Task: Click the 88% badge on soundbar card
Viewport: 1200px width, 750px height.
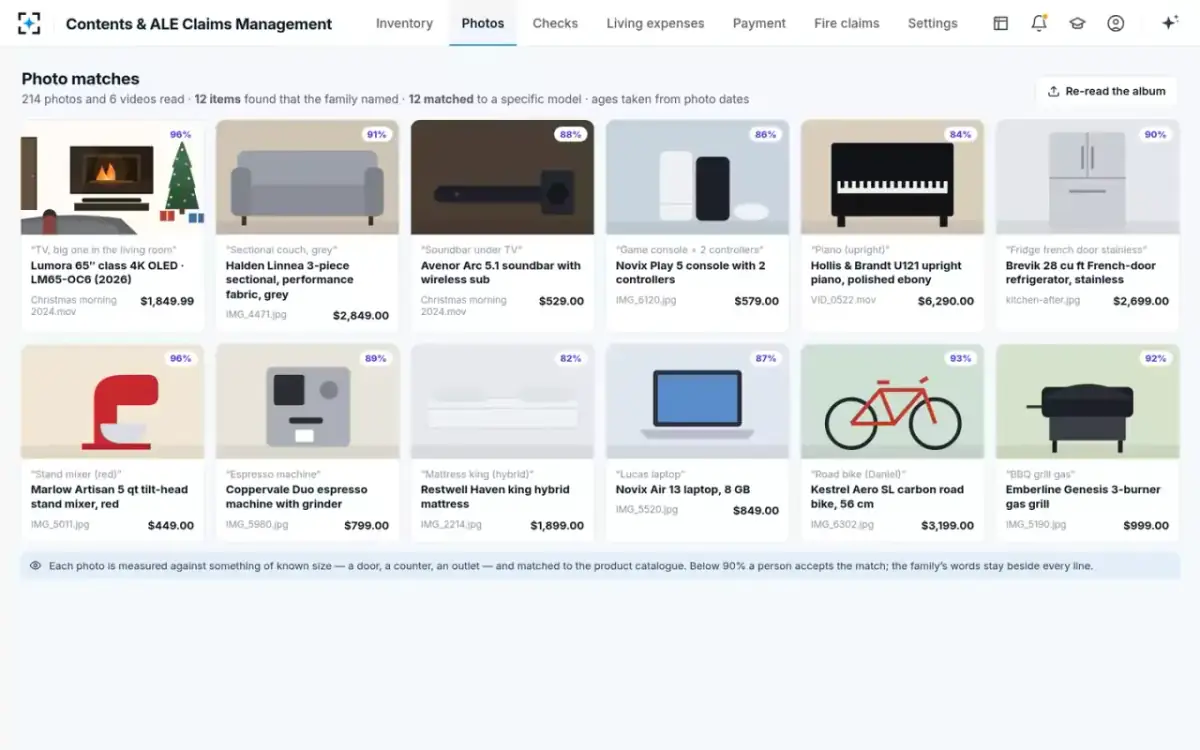Action: tap(571, 135)
